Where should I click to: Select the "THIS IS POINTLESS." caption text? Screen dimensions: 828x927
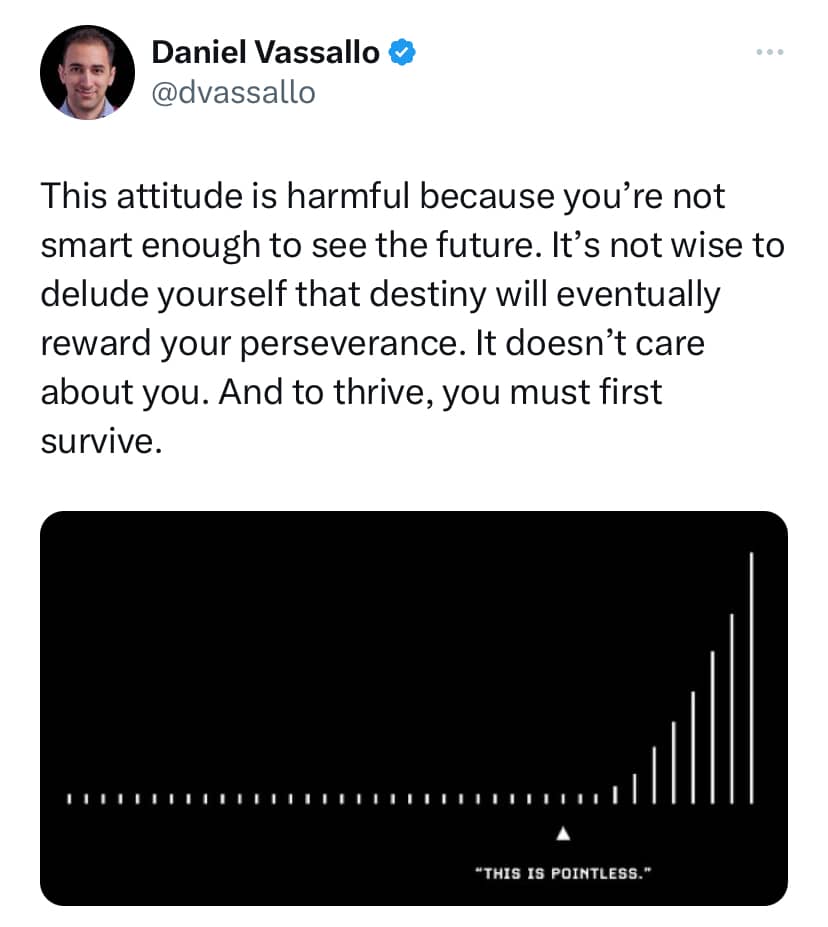(x=564, y=873)
